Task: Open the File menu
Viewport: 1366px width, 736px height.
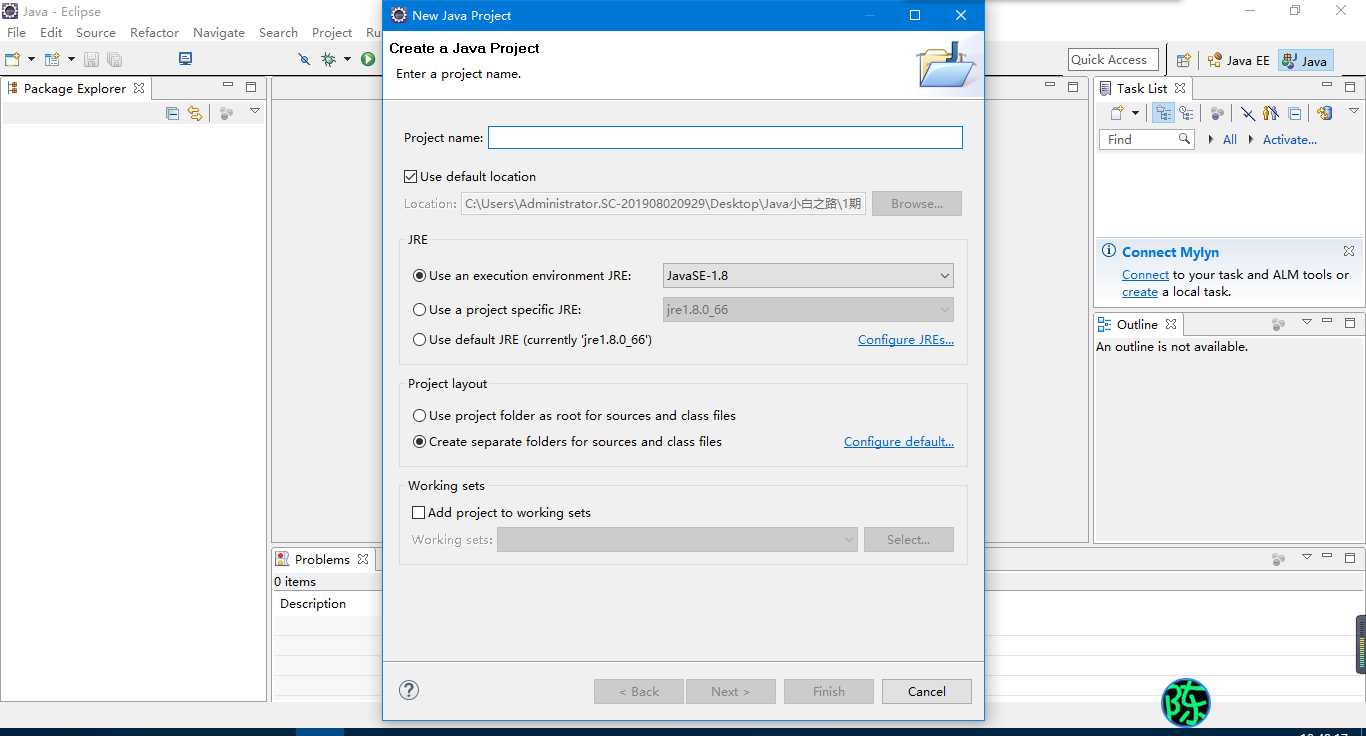Action: [x=17, y=32]
